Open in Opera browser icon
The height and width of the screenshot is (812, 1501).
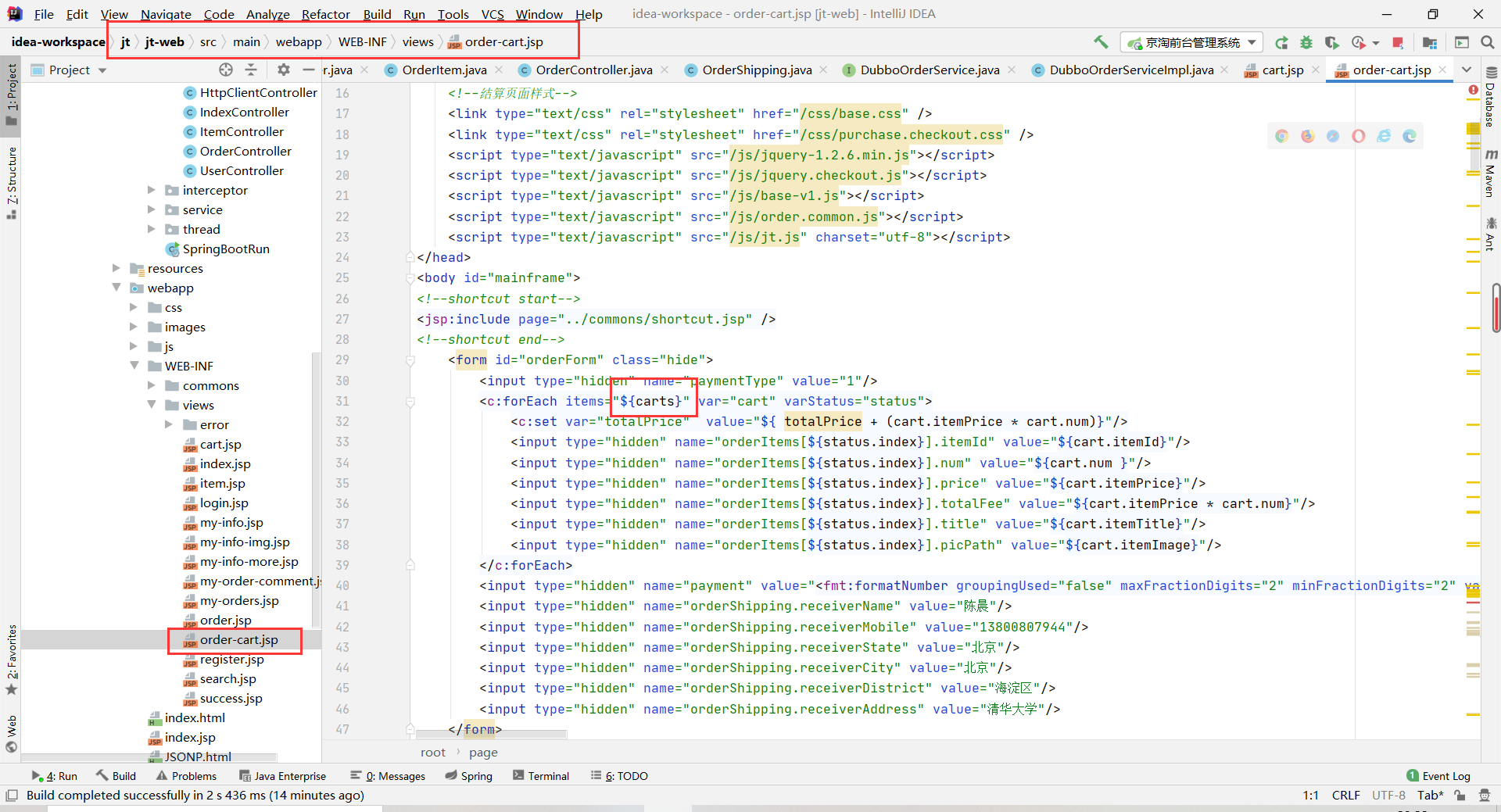pos(1359,136)
